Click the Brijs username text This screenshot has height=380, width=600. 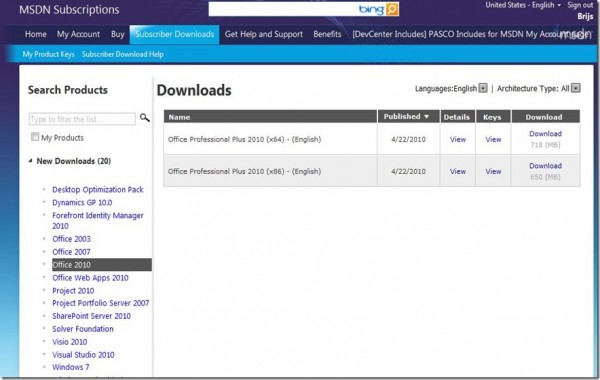[x=585, y=16]
